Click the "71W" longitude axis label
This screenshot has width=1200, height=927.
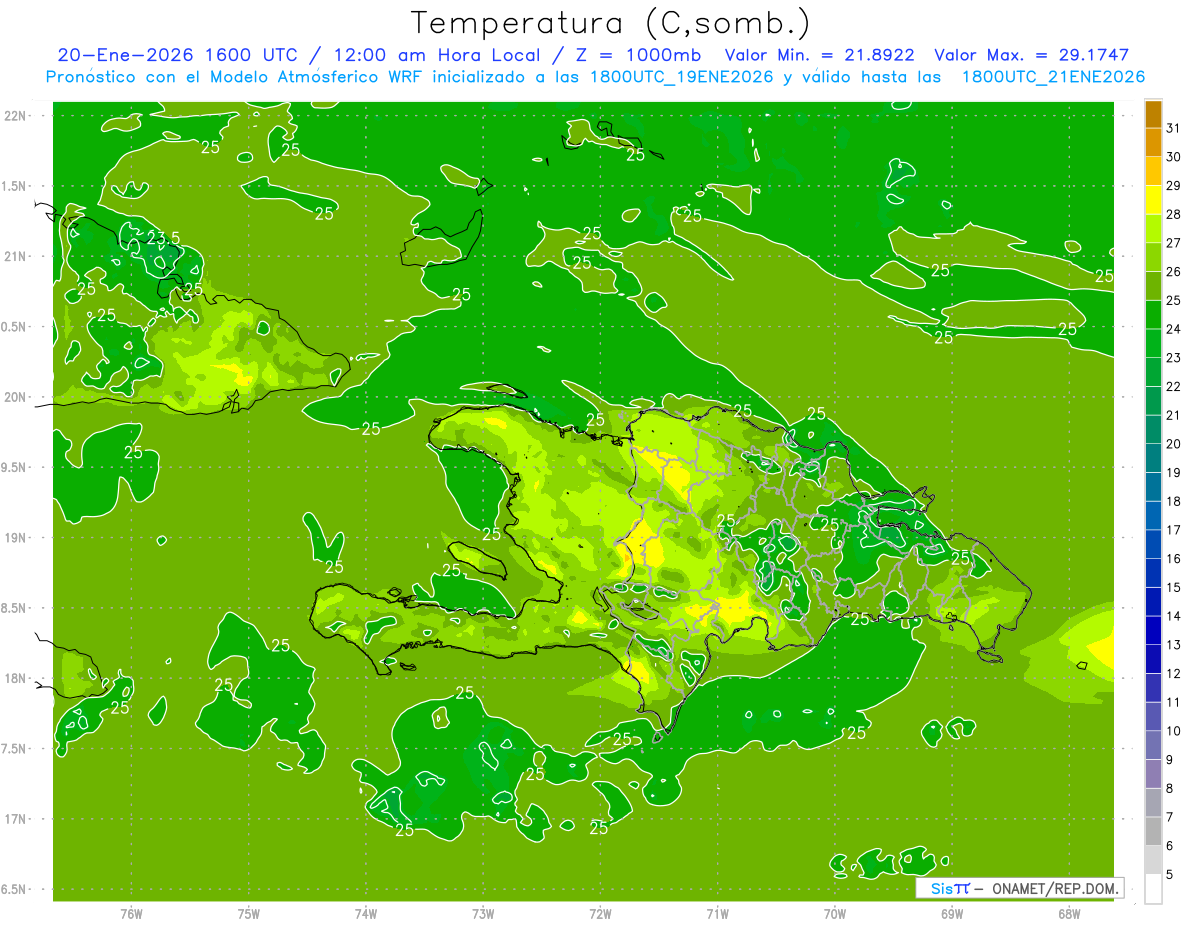(x=717, y=913)
